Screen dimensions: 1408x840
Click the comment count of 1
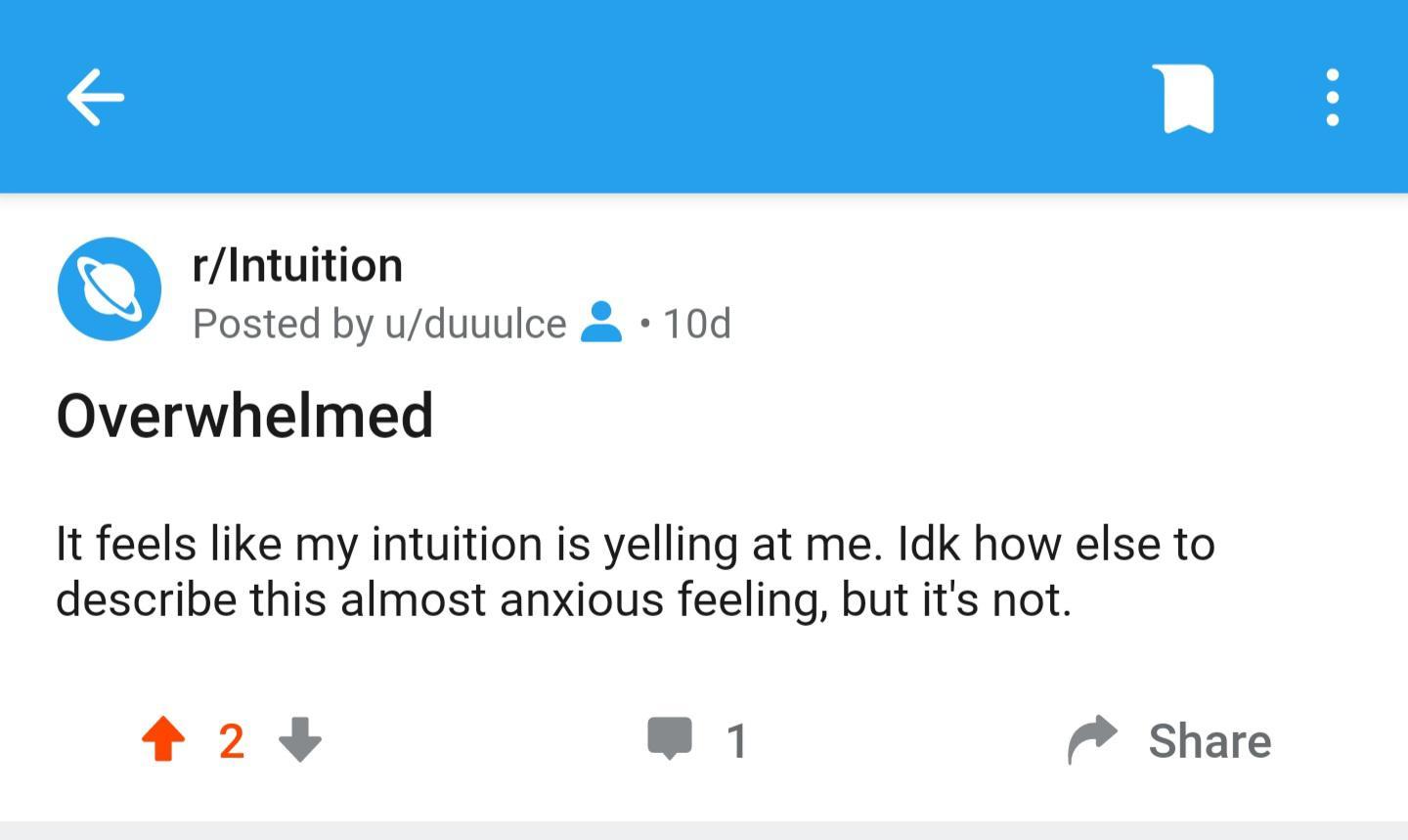737,741
